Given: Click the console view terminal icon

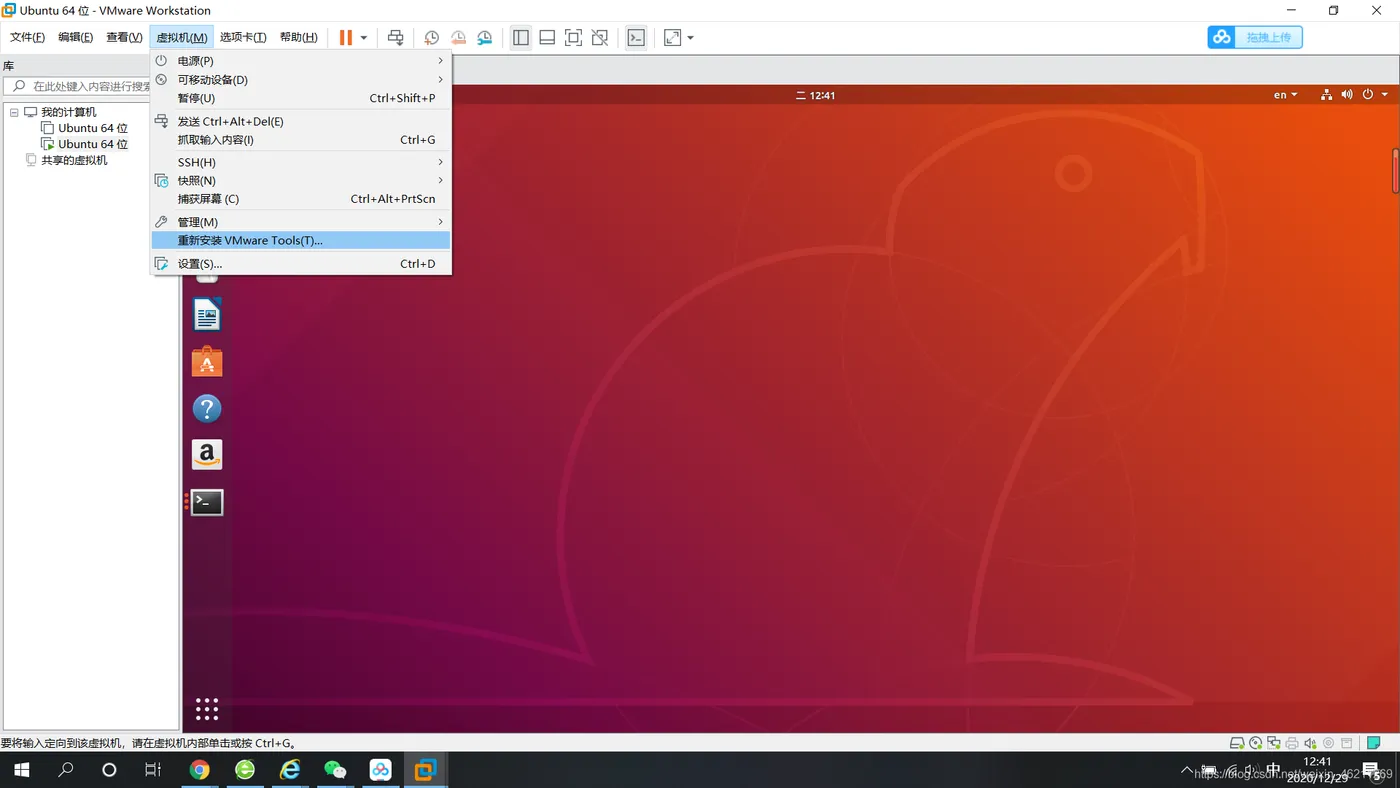Looking at the screenshot, I should [636, 37].
